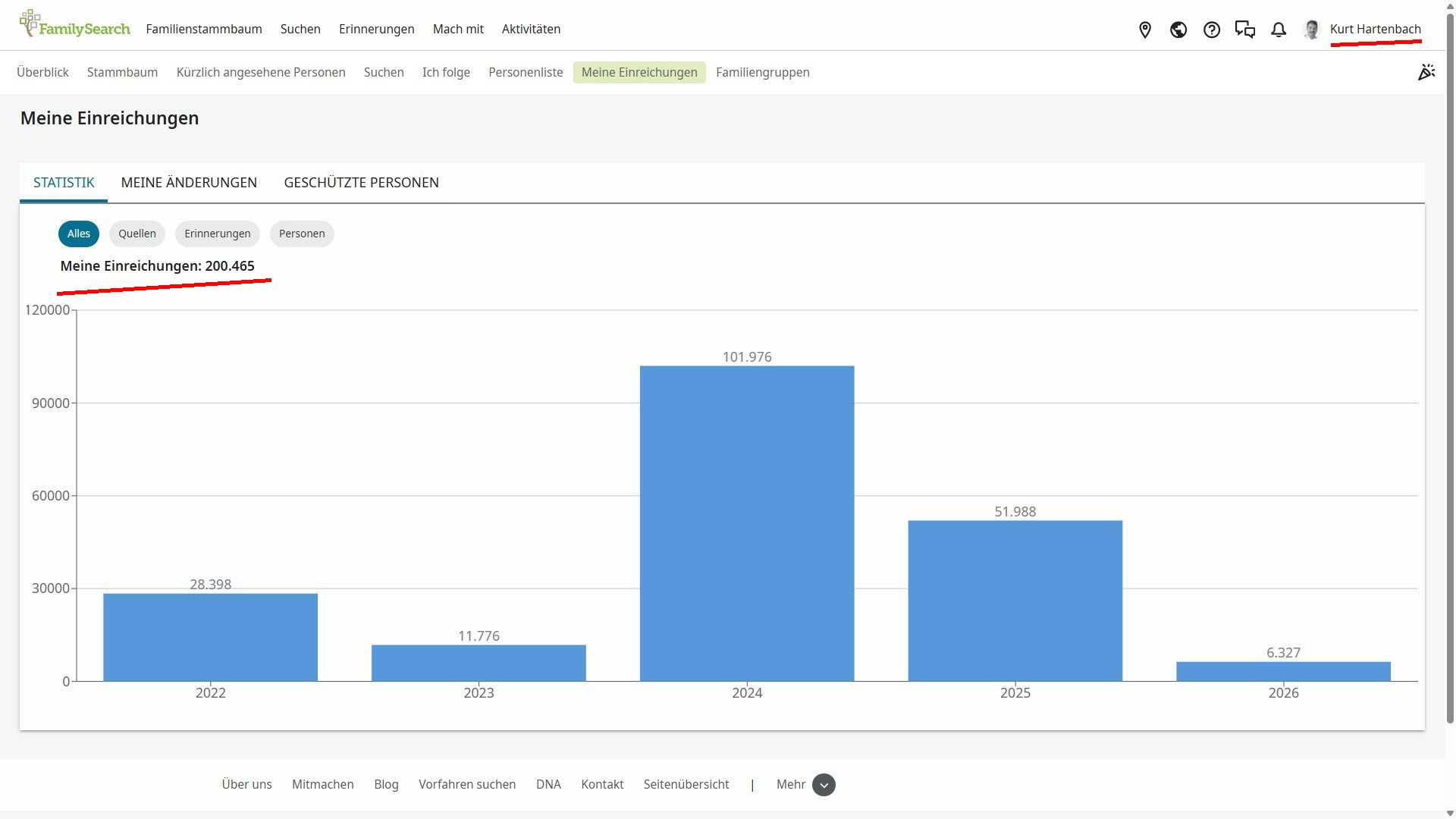
Task: Click the FamilySearch tree logo
Action: click(30, 24)
